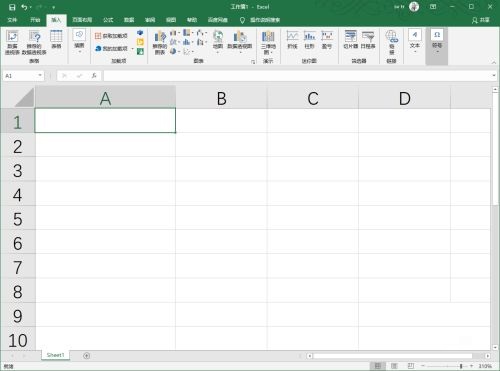Insert a Link (链接) from the ribbon
The width and height of the screenshot is (500, 371).
(x=392, y=42)
